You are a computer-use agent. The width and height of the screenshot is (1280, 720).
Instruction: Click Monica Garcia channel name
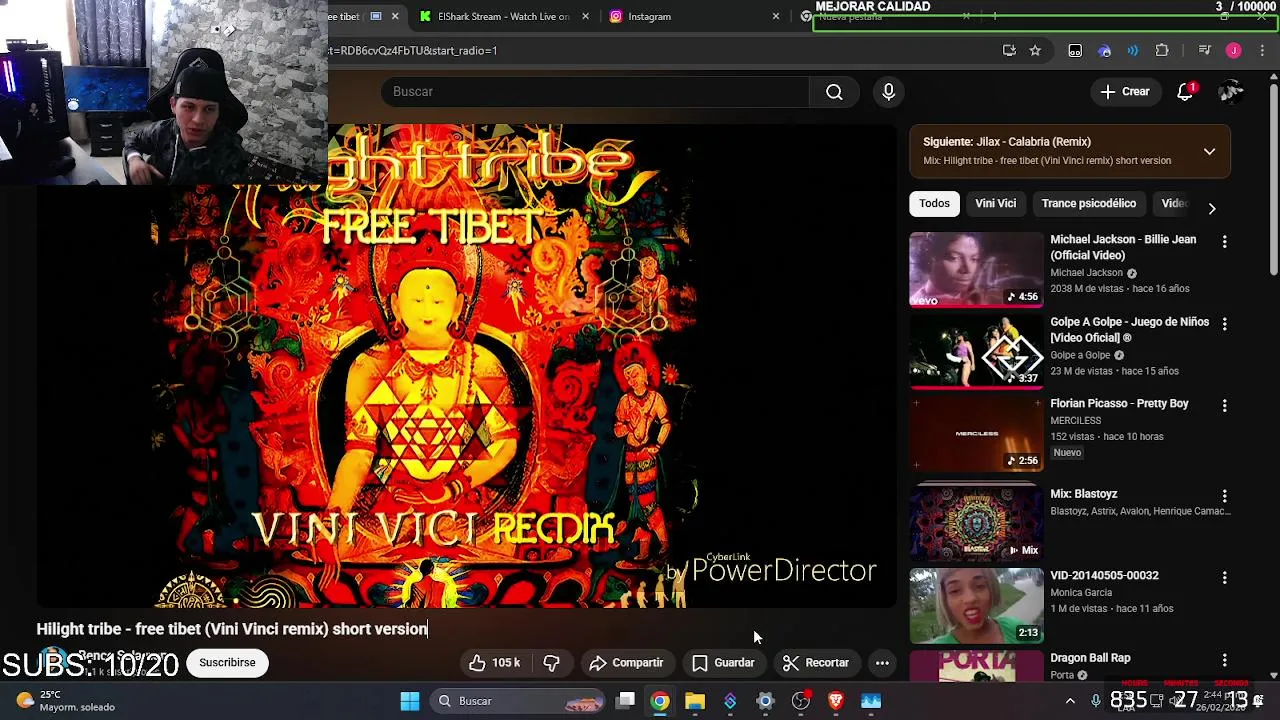(1081, 592)
